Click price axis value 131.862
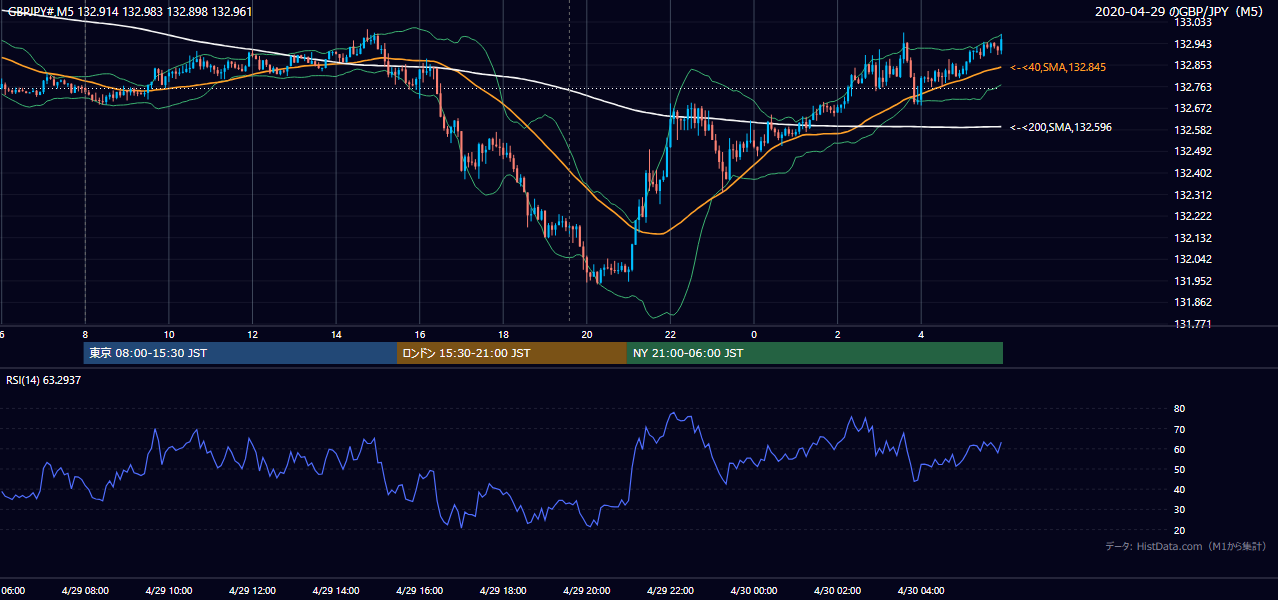This screenshot has width=1278, height=600. [1193, 302]
